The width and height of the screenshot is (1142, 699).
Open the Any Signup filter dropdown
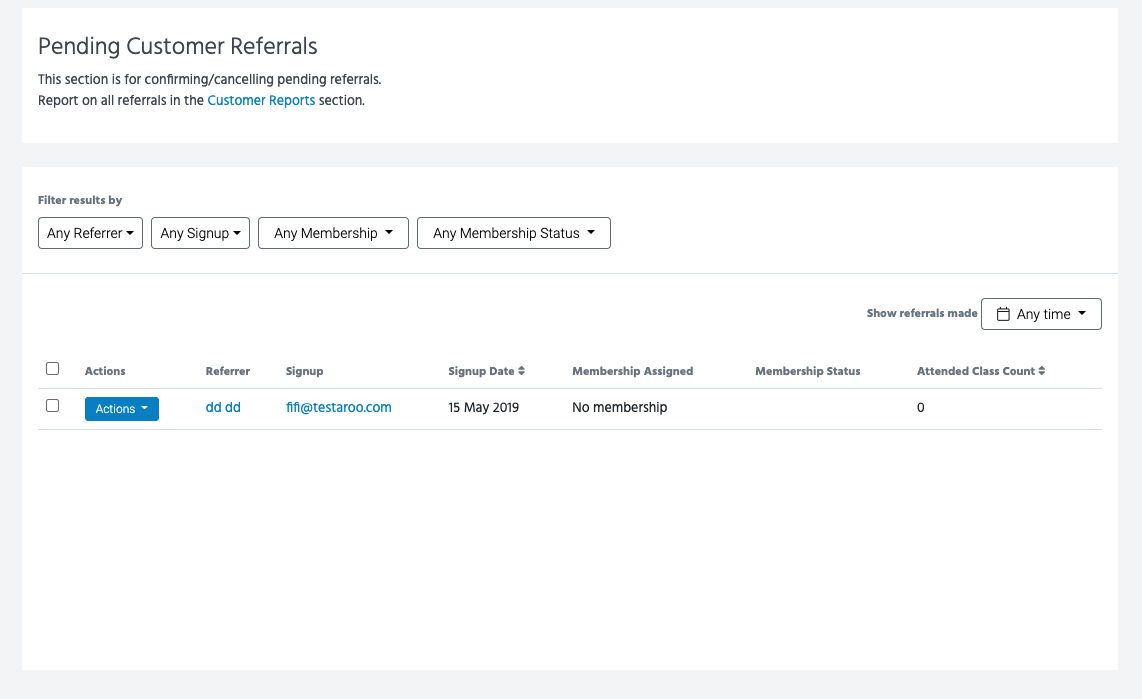click(x=200, y=233)
